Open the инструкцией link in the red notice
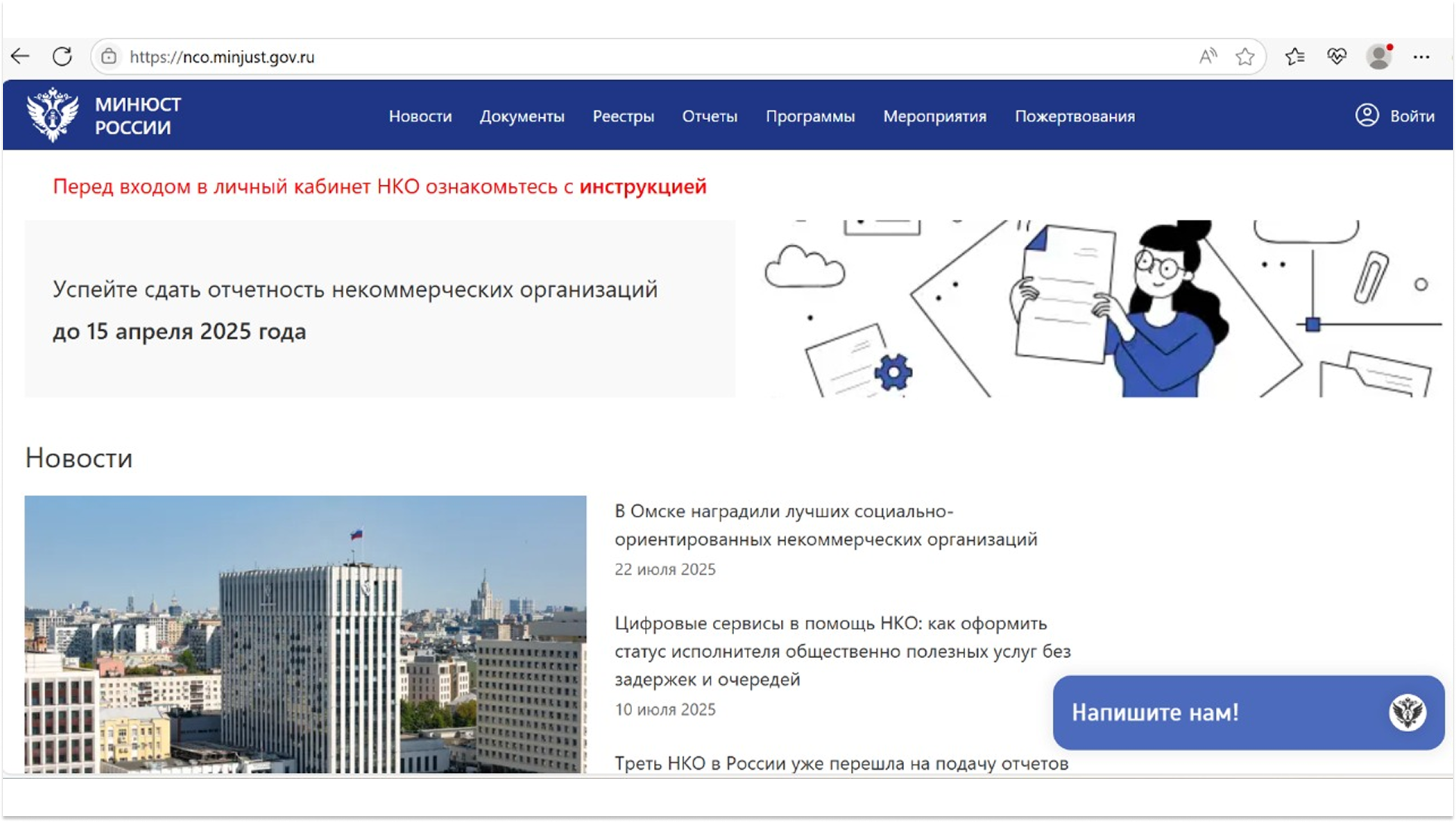The height and width of the screenshot is (822, 1456). 643,187
